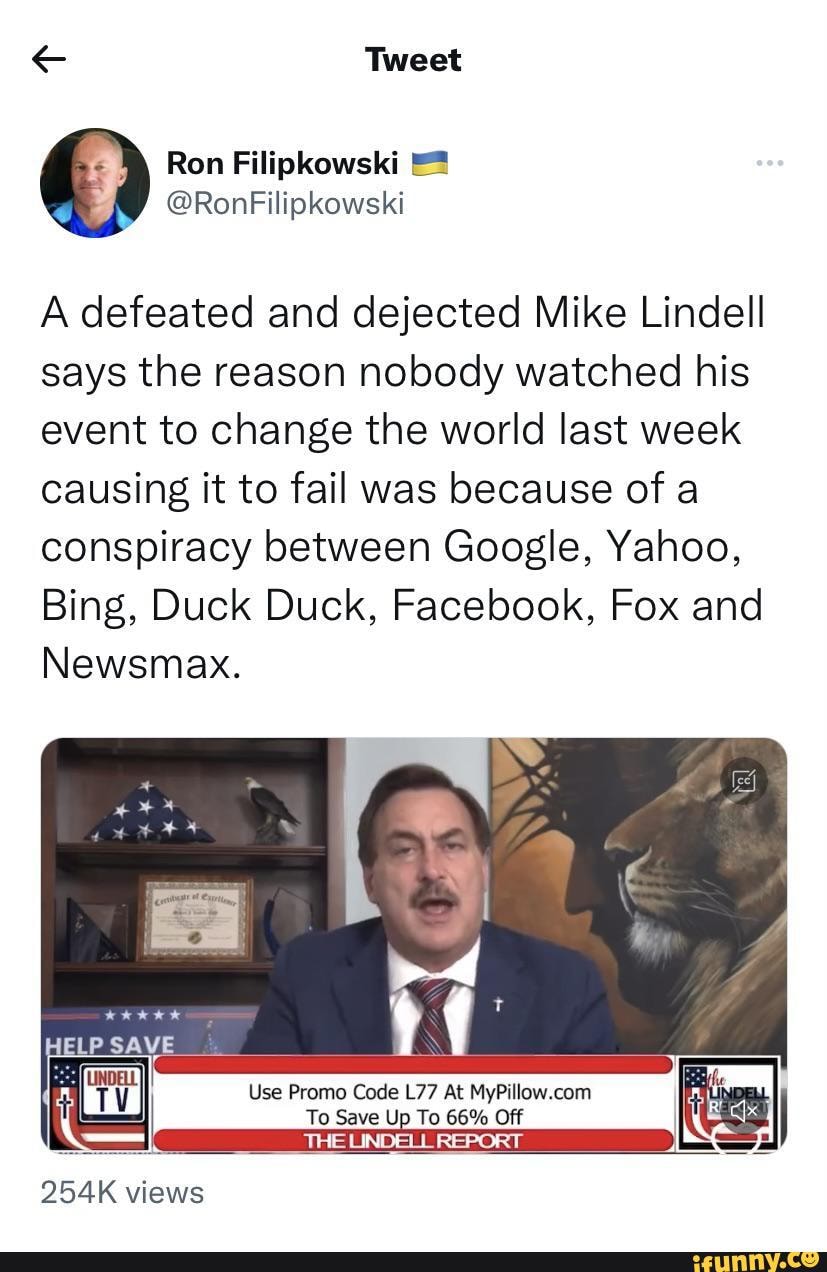Image resolution: width=827 pixels, height=1272 pixels.
Task: Click the iFunny watermark logo
Action: (774, 1257)
